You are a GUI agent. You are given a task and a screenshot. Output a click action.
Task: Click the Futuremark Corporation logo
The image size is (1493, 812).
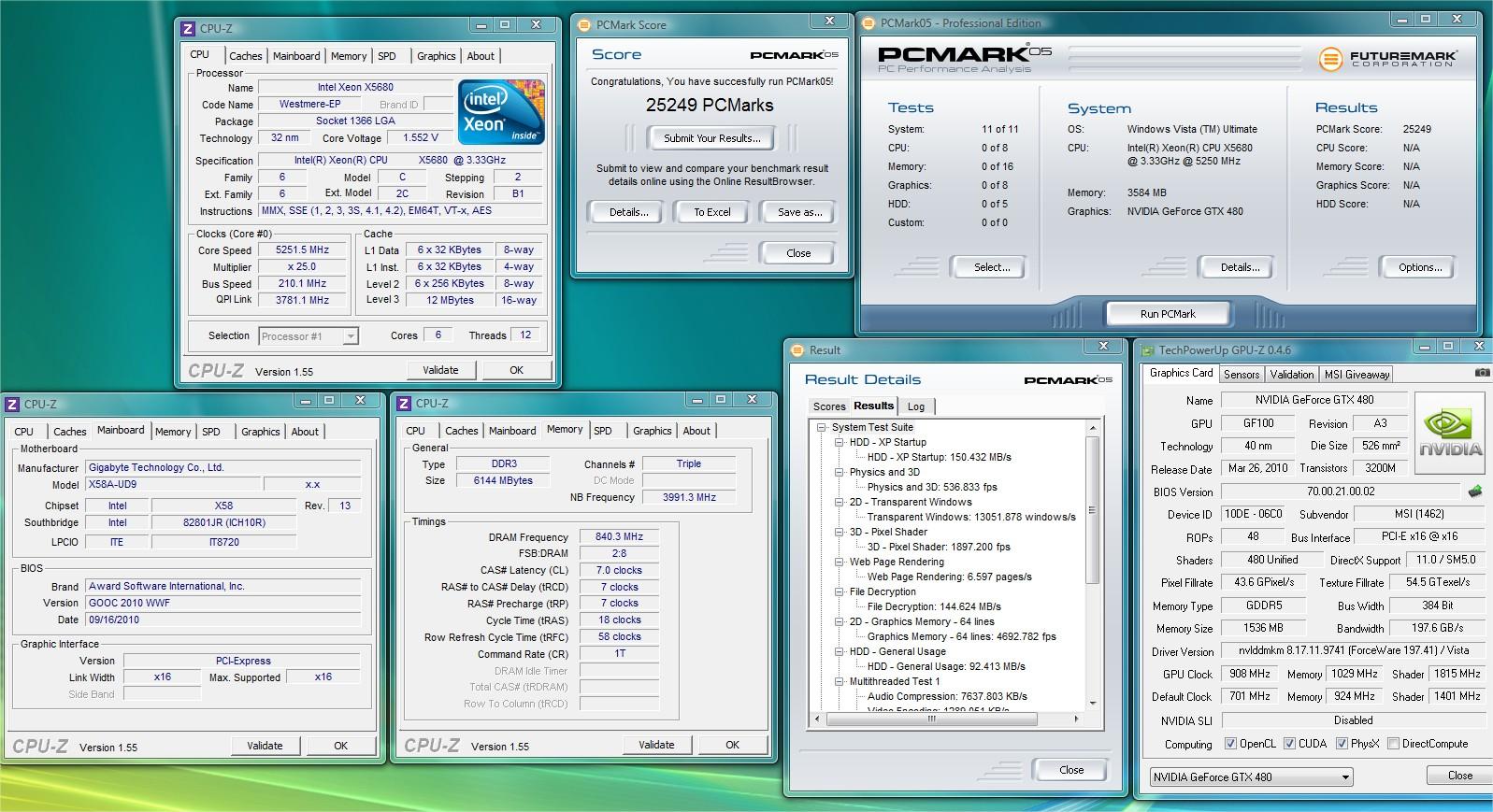point(1387,58)
